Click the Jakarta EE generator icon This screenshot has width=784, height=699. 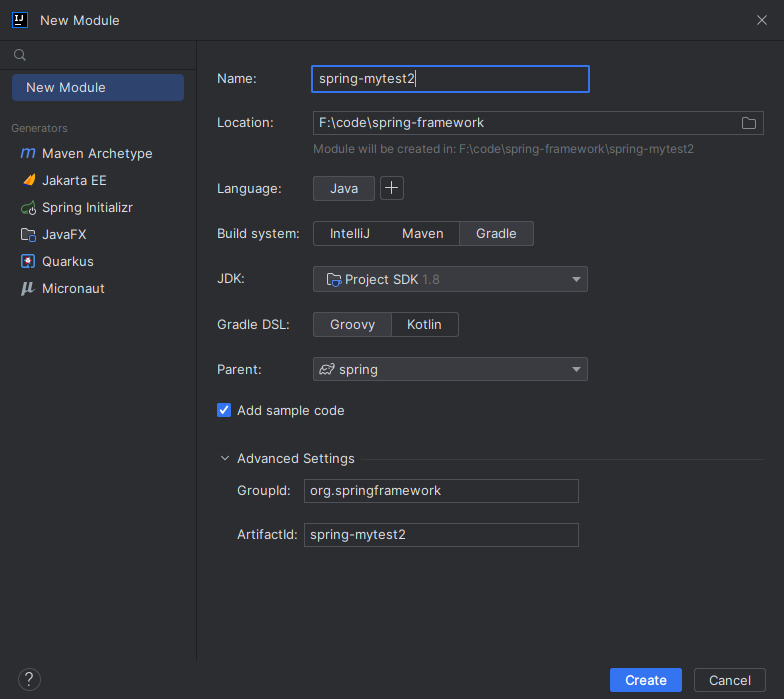(28, 180)
